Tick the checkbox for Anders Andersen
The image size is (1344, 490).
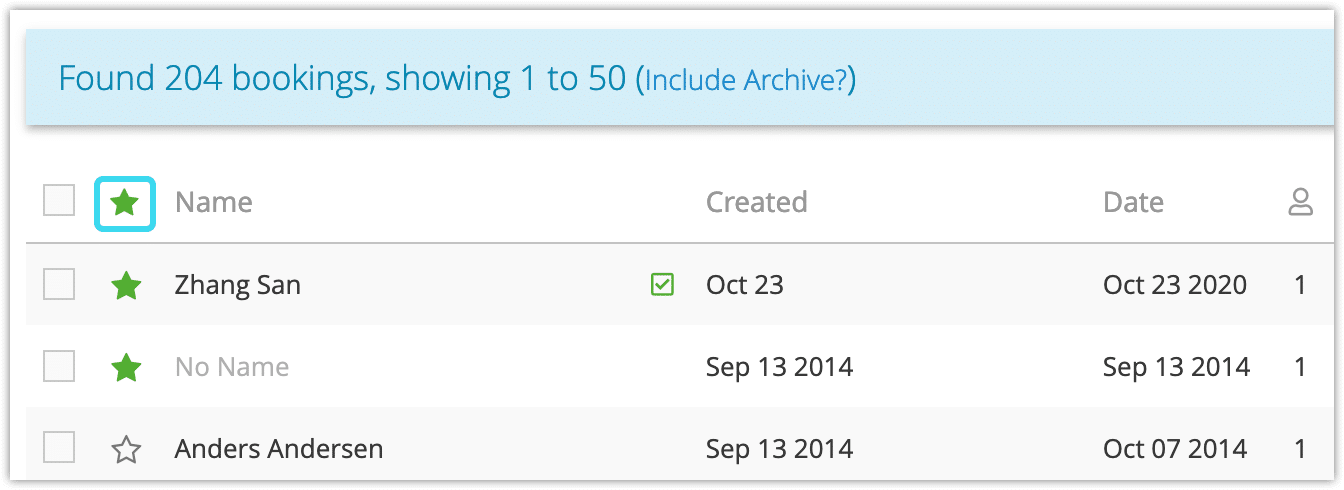(59, 448)
